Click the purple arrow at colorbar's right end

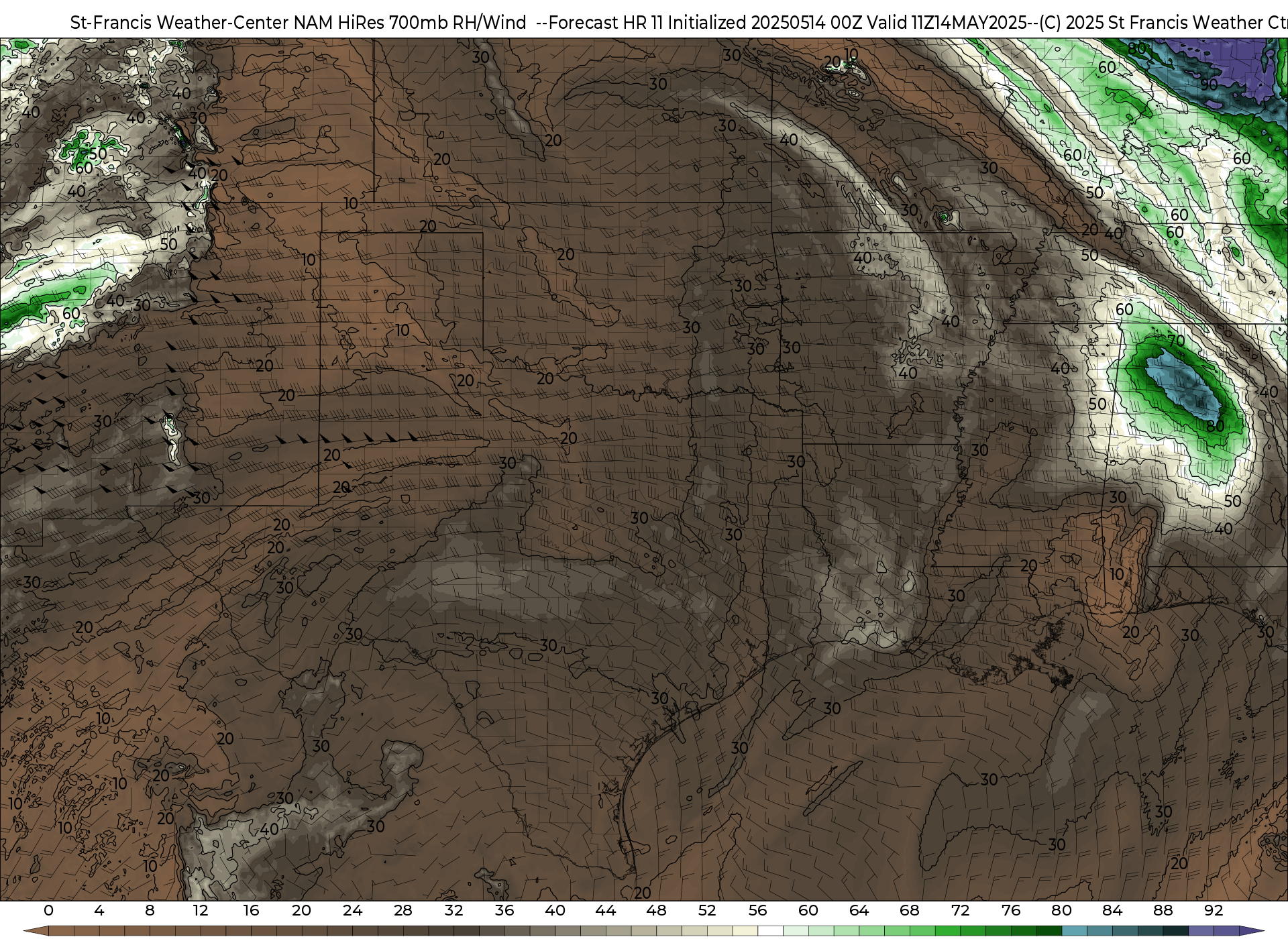(x=1251, y=931)
